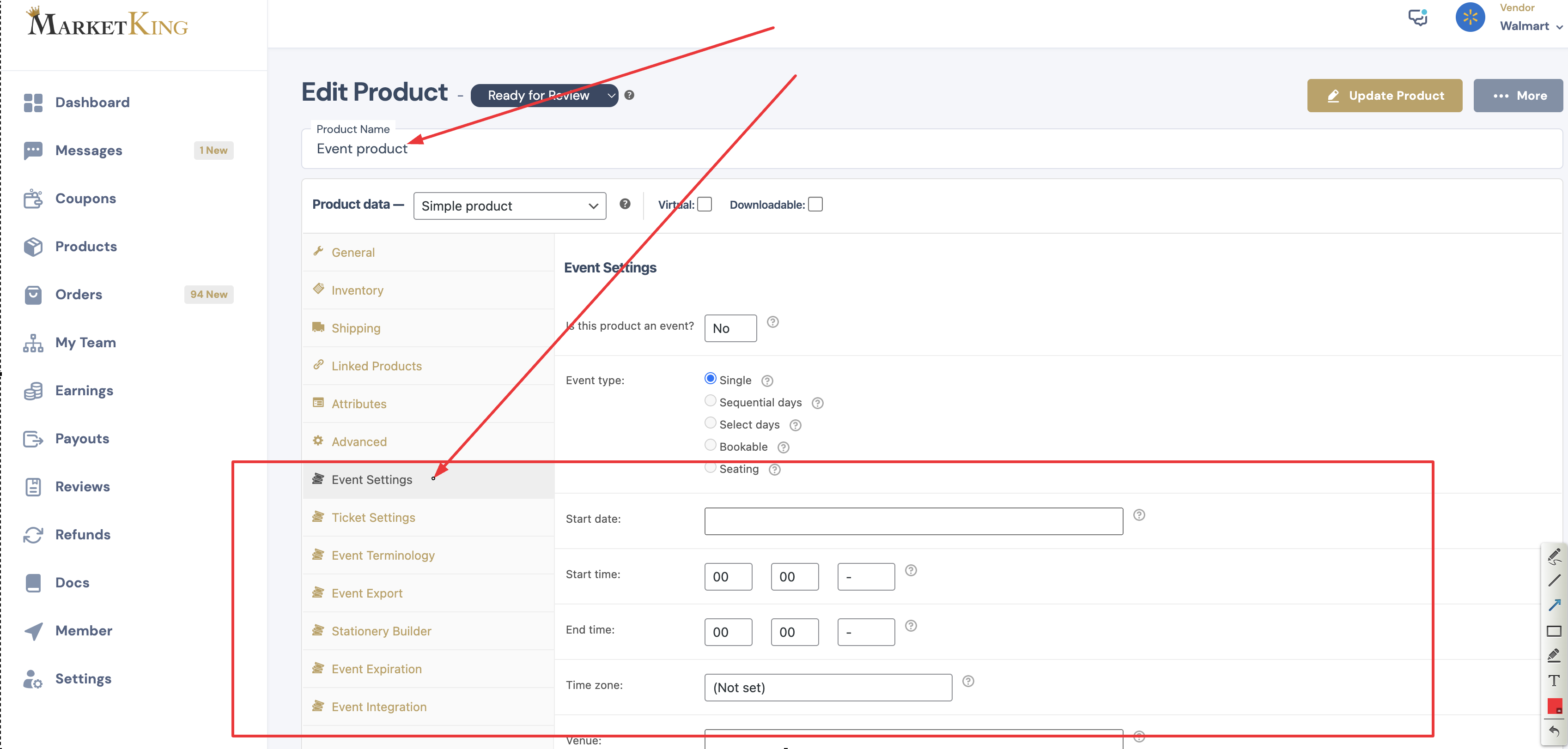Open the Time zone dropdown
This screenshot has height=749, width=1568.
[828, 688]
